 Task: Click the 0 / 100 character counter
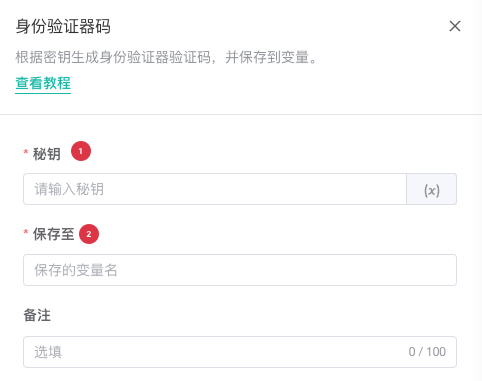click(x=427, y=352)
